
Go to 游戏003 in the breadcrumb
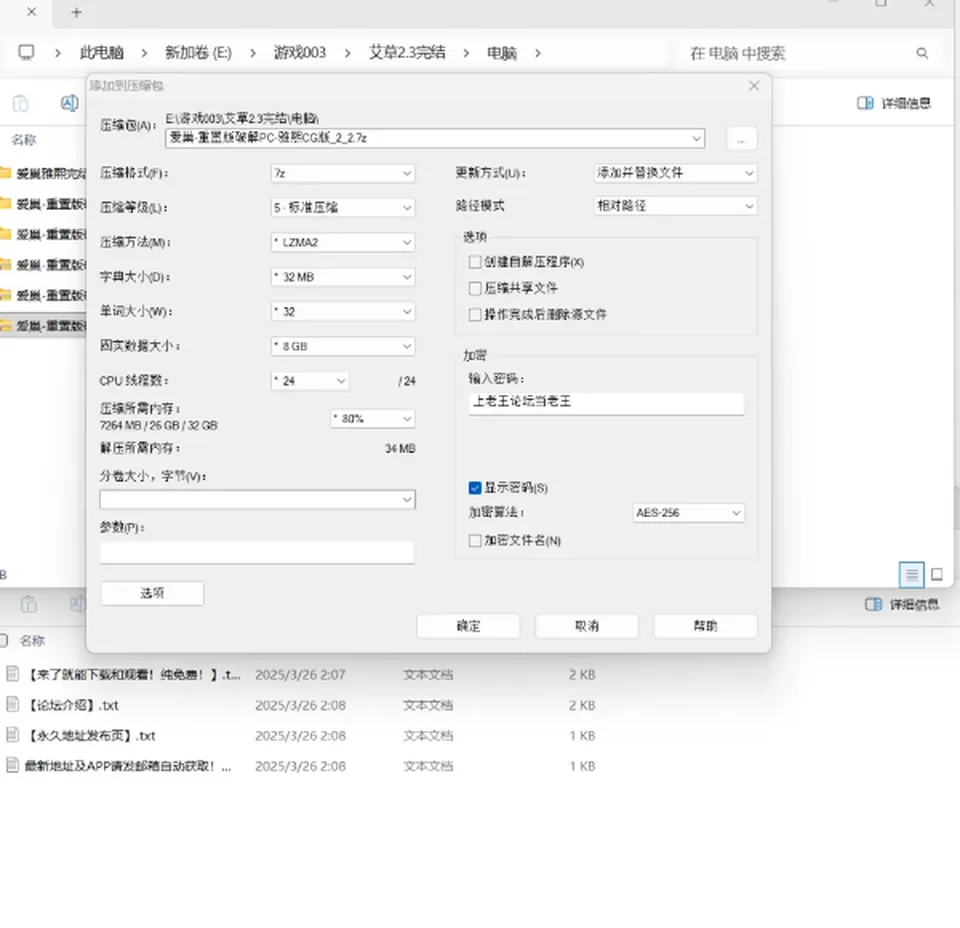299,53
